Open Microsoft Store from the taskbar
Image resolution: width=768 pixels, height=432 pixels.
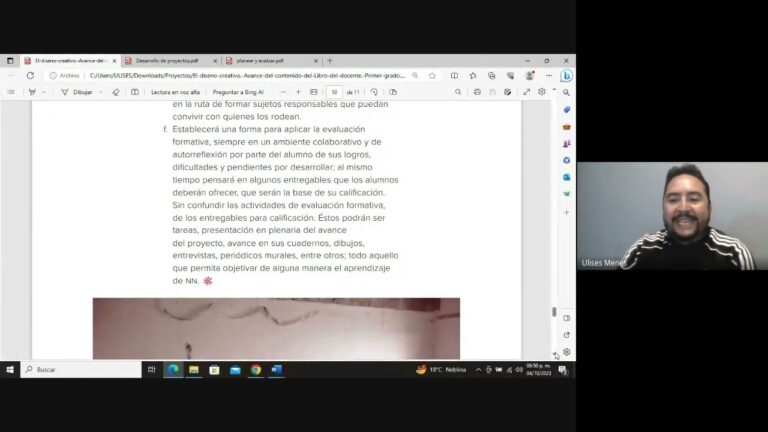[x=215, y=370]
